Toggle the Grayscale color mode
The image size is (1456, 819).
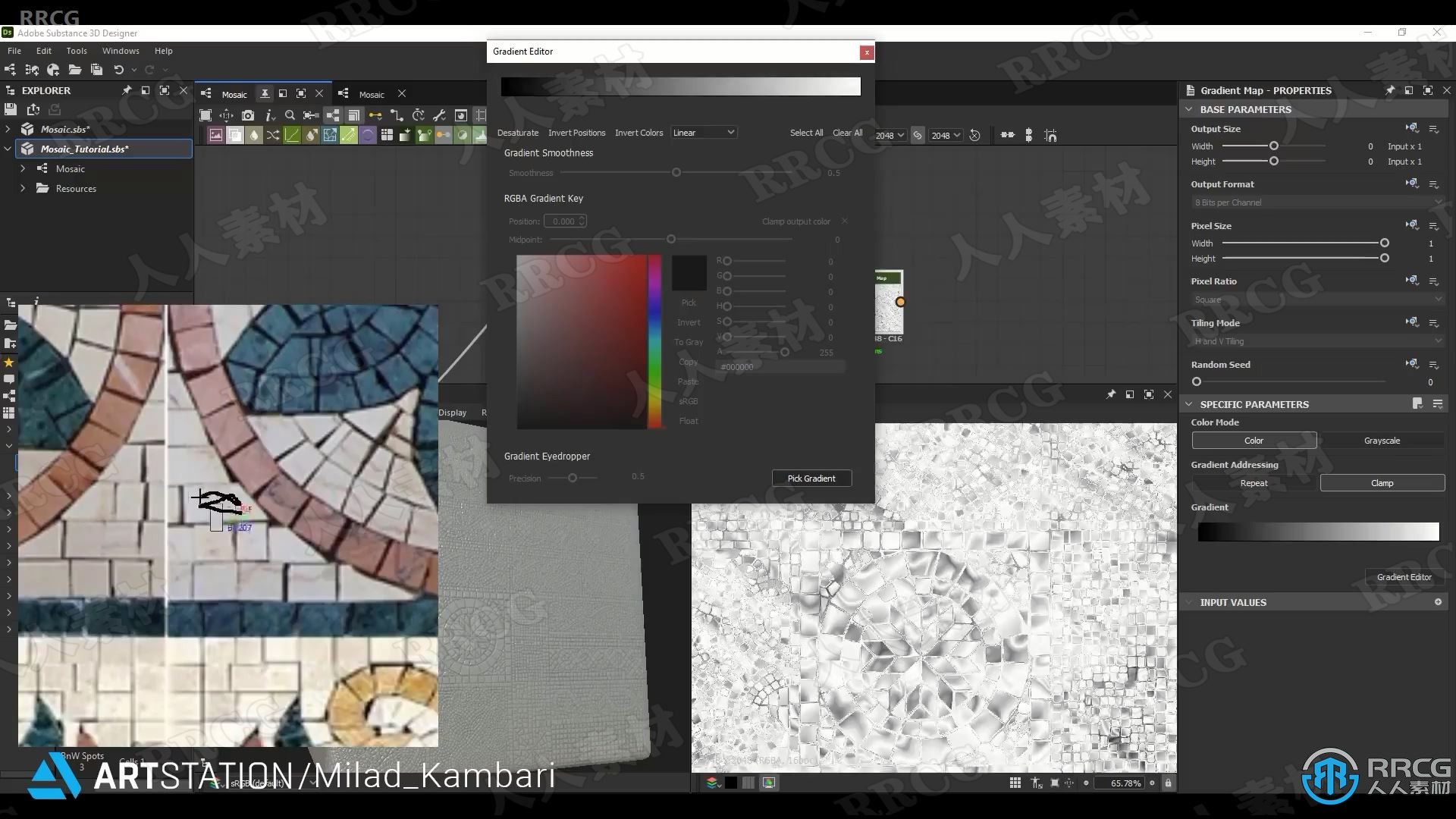pos(1382,441)
